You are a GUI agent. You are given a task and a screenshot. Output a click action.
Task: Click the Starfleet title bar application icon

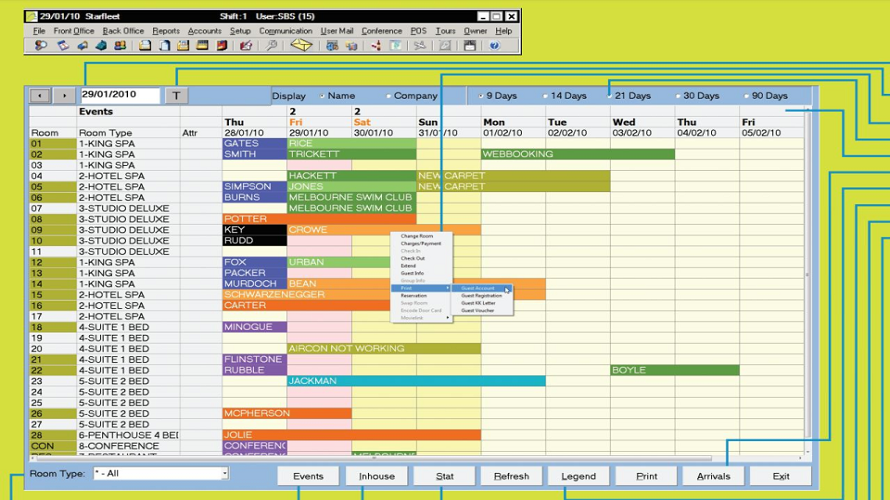[x=32, y=16]
